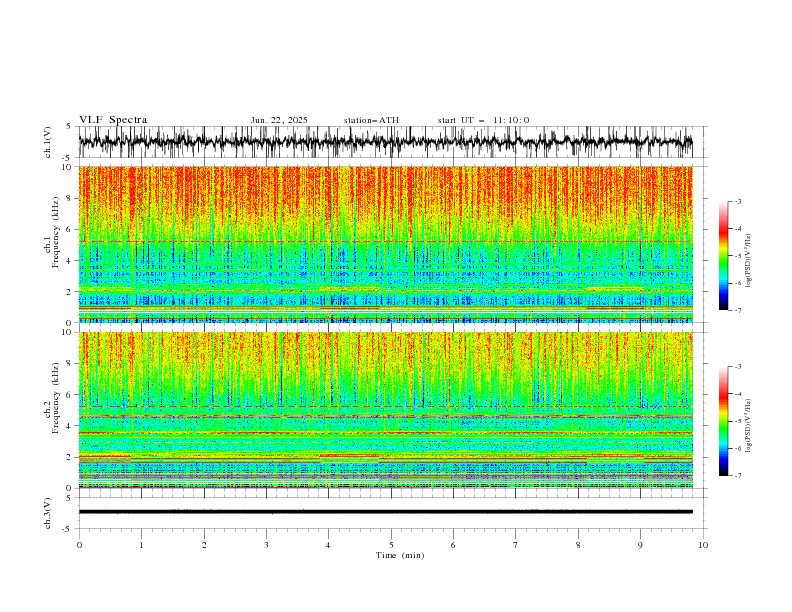The width and height of the screenshot is (792, 612).
Task: Click the time axis tick label "1"
Action: (141, 545)
